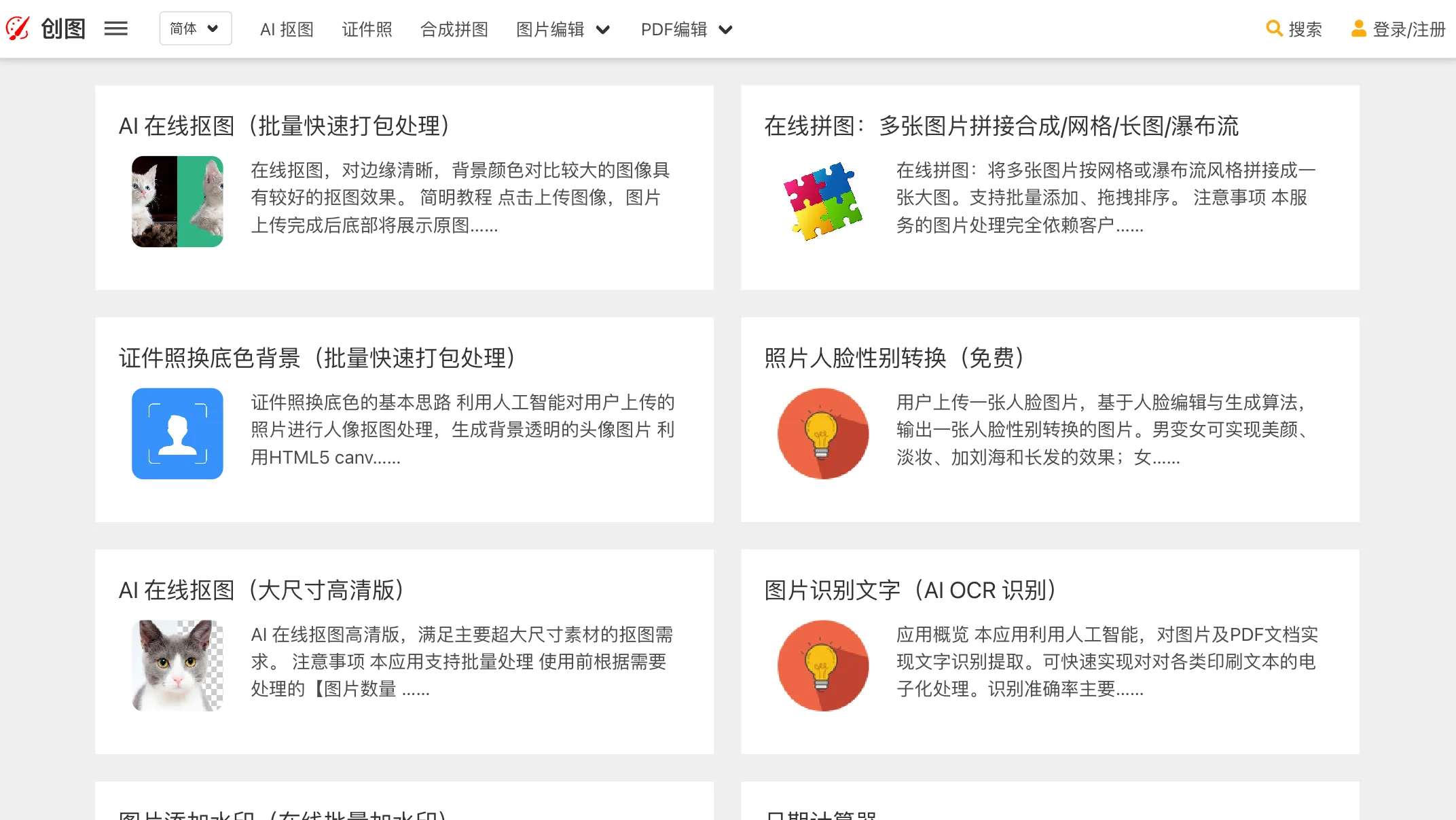Click the search magnifier icon

1273,29
